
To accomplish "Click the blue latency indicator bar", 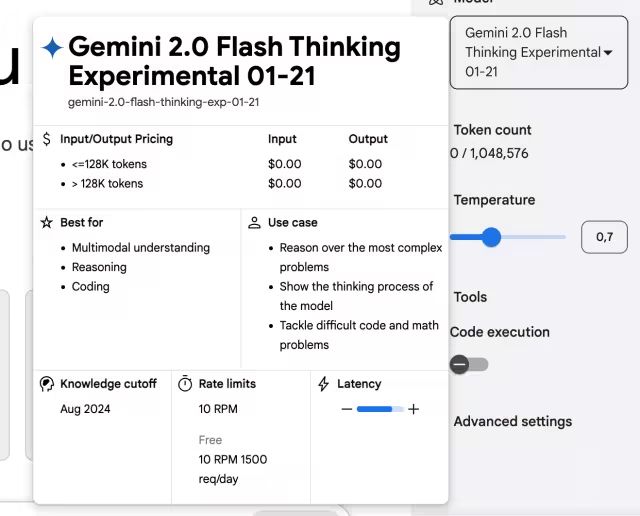I will [x=377, y=409].
